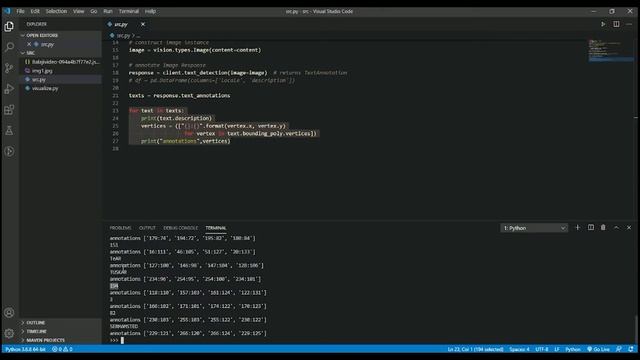Viewport: 640px width, 360px height.
Task: Open the File menu
Action: point(20,11)
